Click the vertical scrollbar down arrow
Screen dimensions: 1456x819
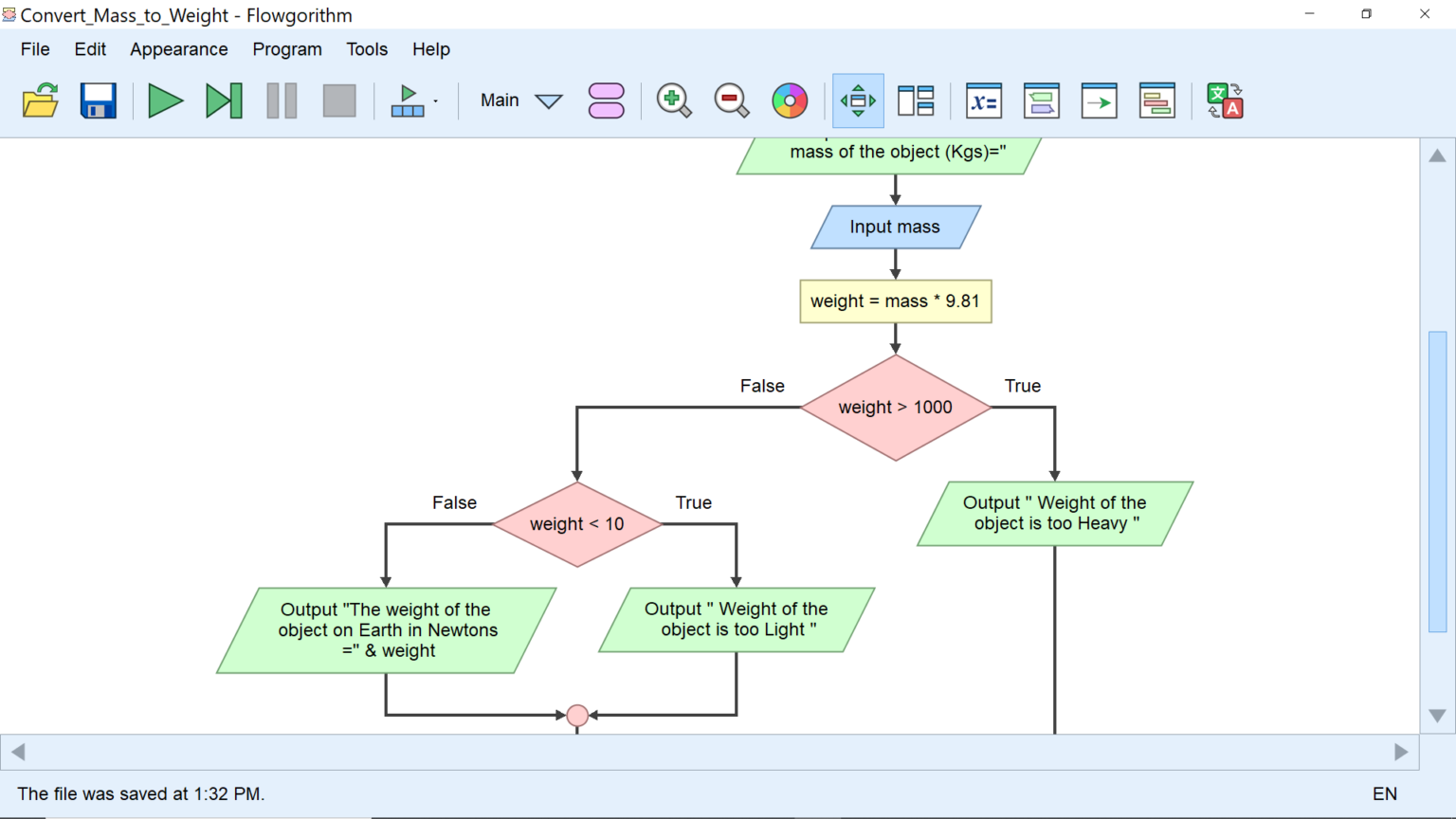click(1437, 716)
